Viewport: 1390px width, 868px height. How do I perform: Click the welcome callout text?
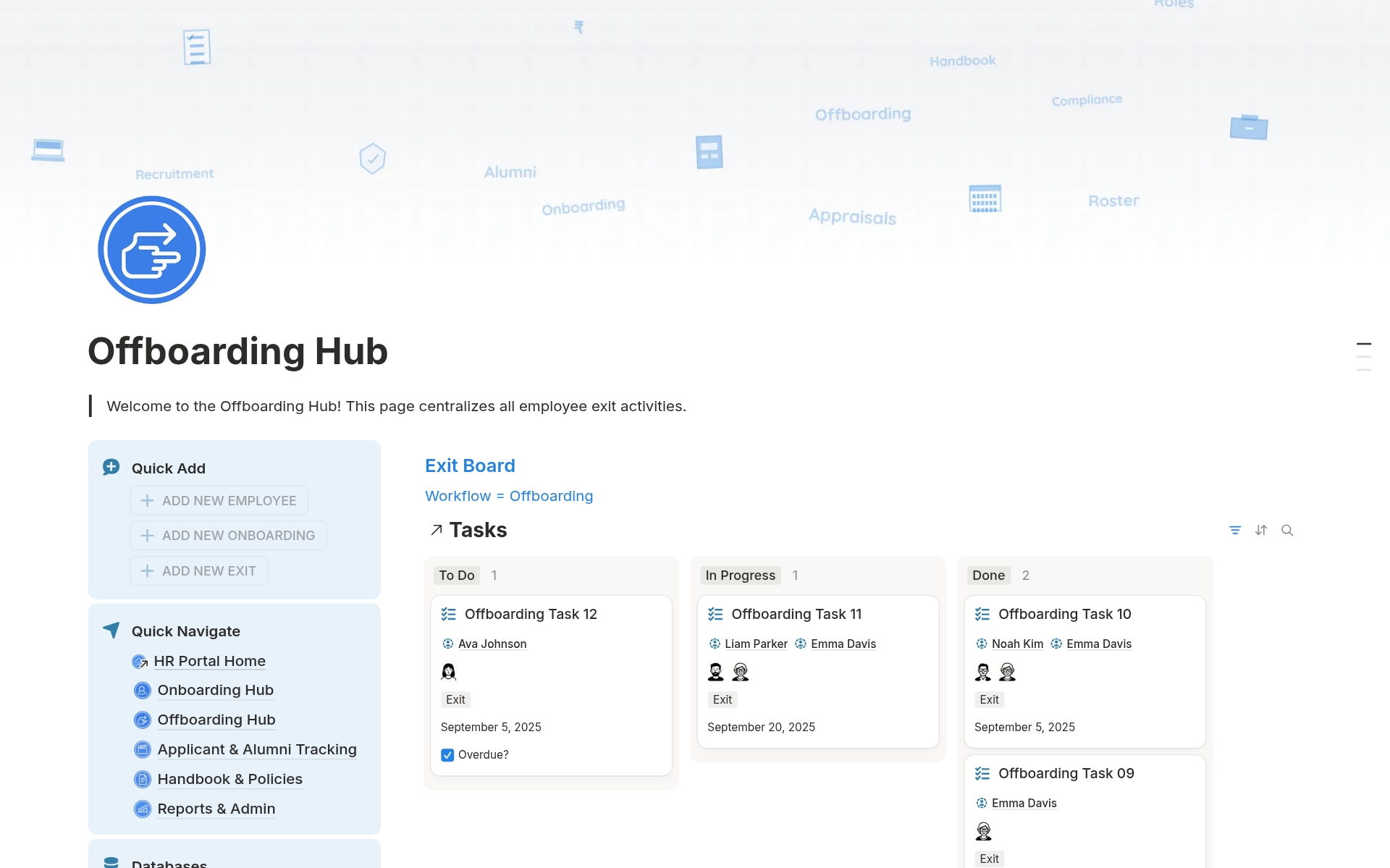tap(396, 407)
